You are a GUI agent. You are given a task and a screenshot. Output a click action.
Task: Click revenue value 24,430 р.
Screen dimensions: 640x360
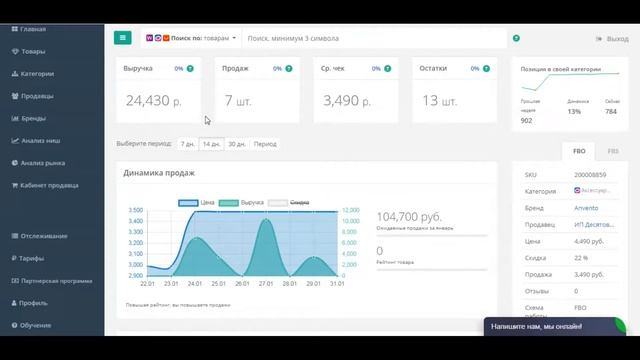153,100
